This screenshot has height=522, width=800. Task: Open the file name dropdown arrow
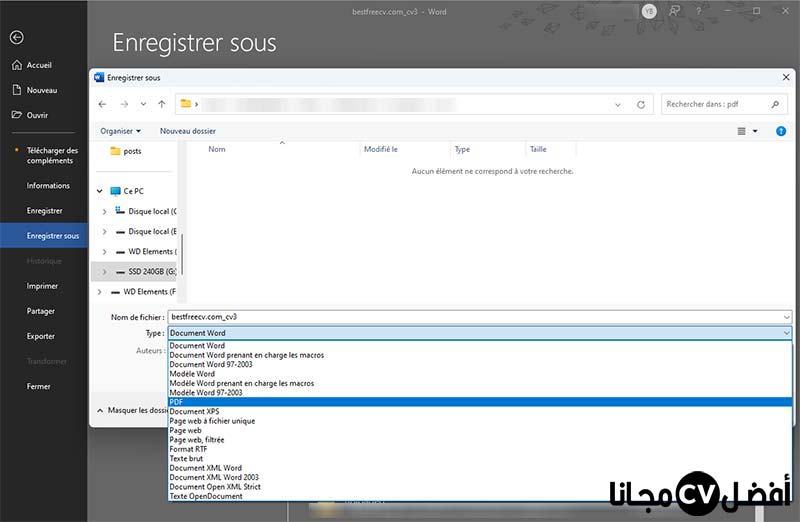(786, 317)
